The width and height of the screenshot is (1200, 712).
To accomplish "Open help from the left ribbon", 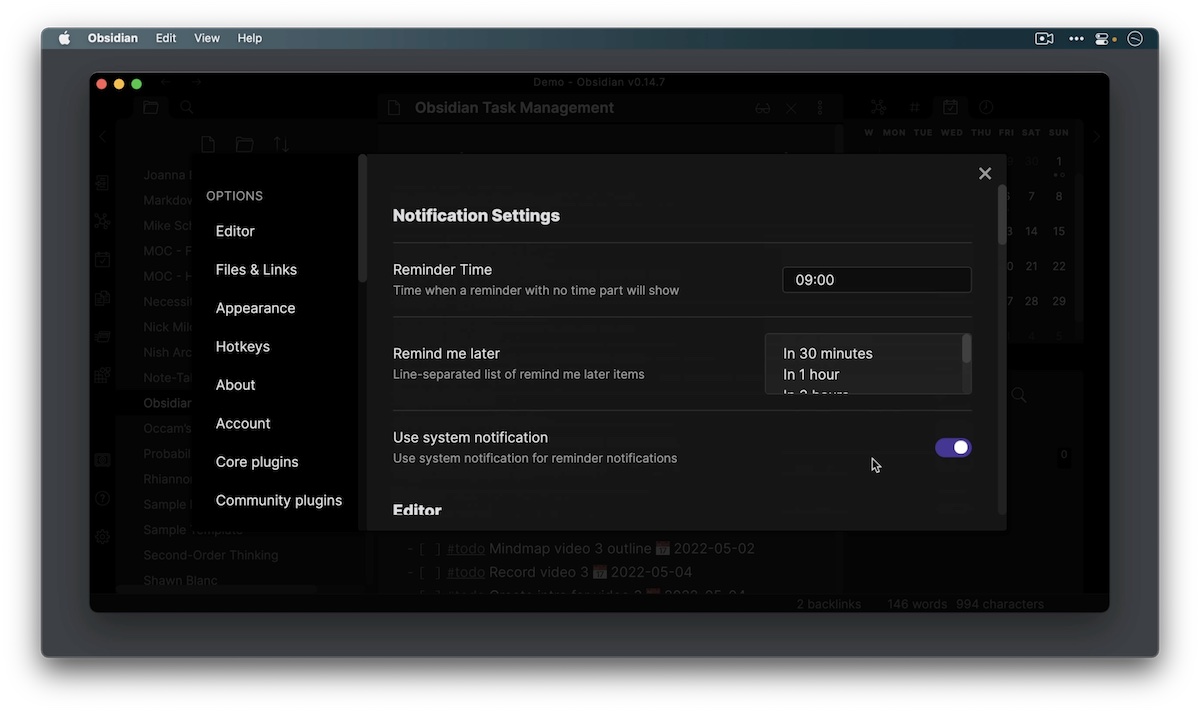I will pos(102,498).
